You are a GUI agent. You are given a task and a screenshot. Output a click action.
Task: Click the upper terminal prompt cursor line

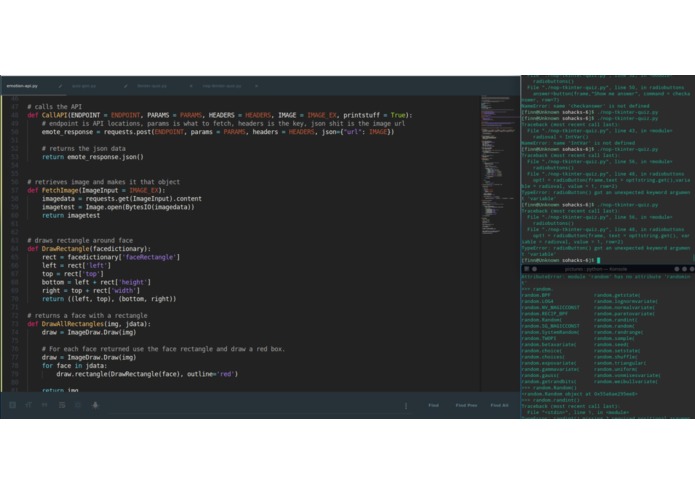(561, 261)
